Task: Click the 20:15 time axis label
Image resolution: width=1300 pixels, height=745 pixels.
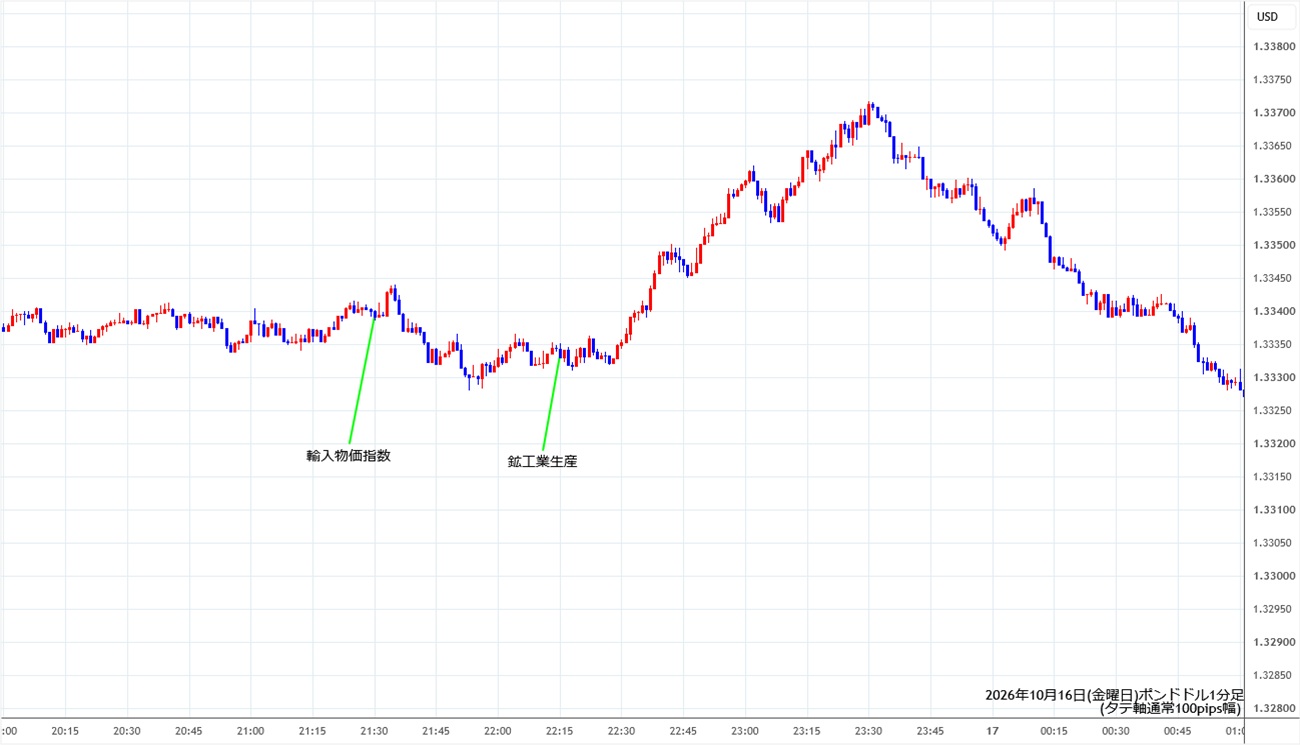Action: (65, 731)
